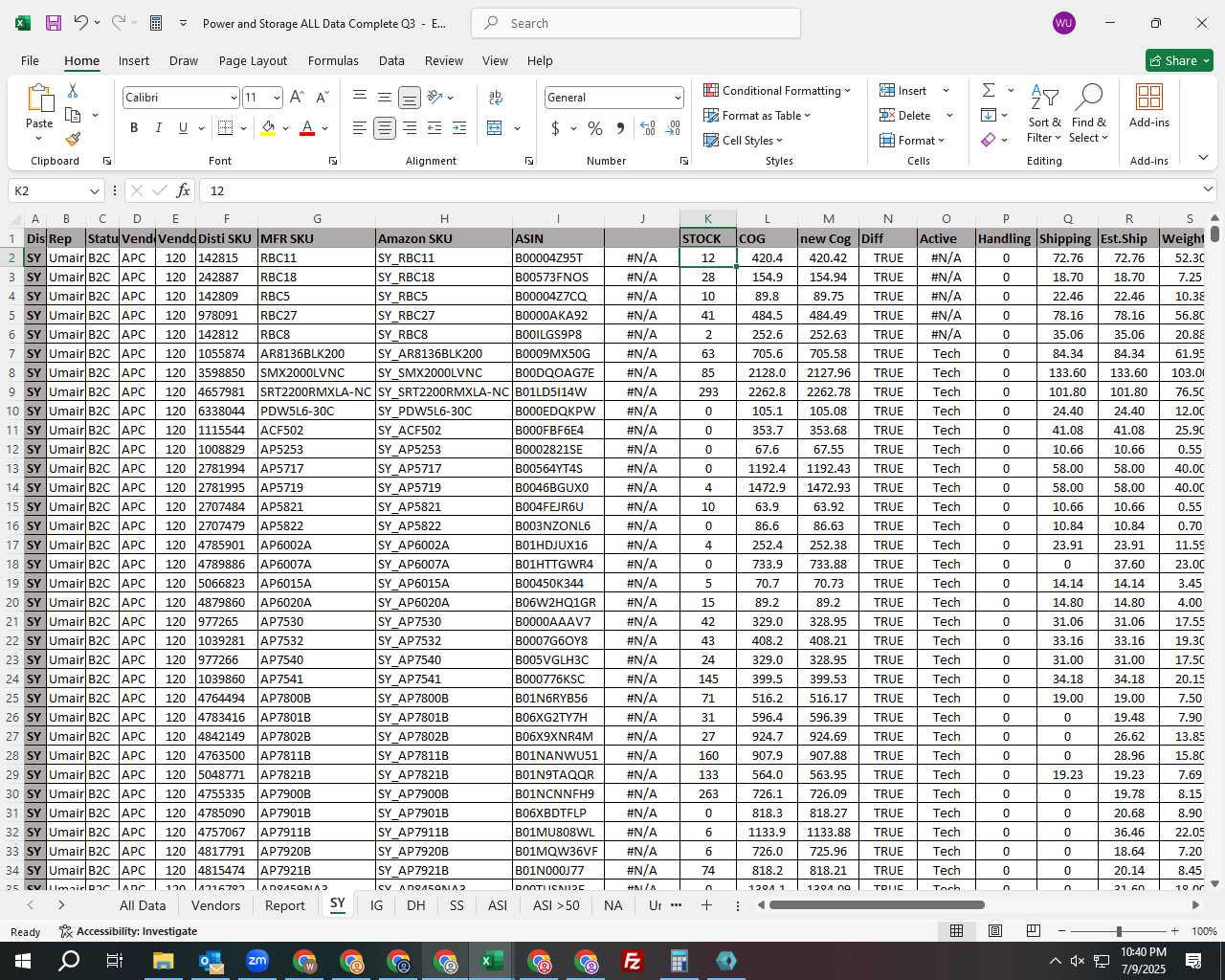The image size is (1225, 980).
Task: Switch to Page Layout view in status bar
Action: pos(995,930)
